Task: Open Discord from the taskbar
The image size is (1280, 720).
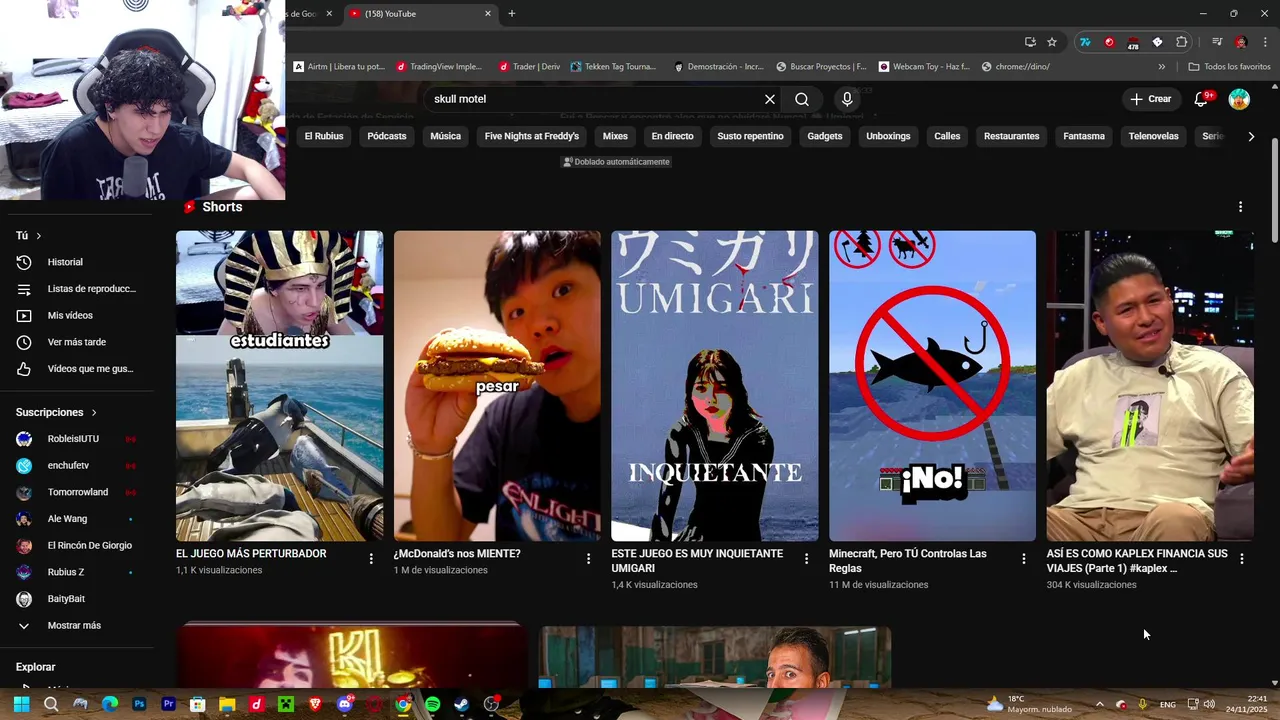Action: tap(345, 704)
